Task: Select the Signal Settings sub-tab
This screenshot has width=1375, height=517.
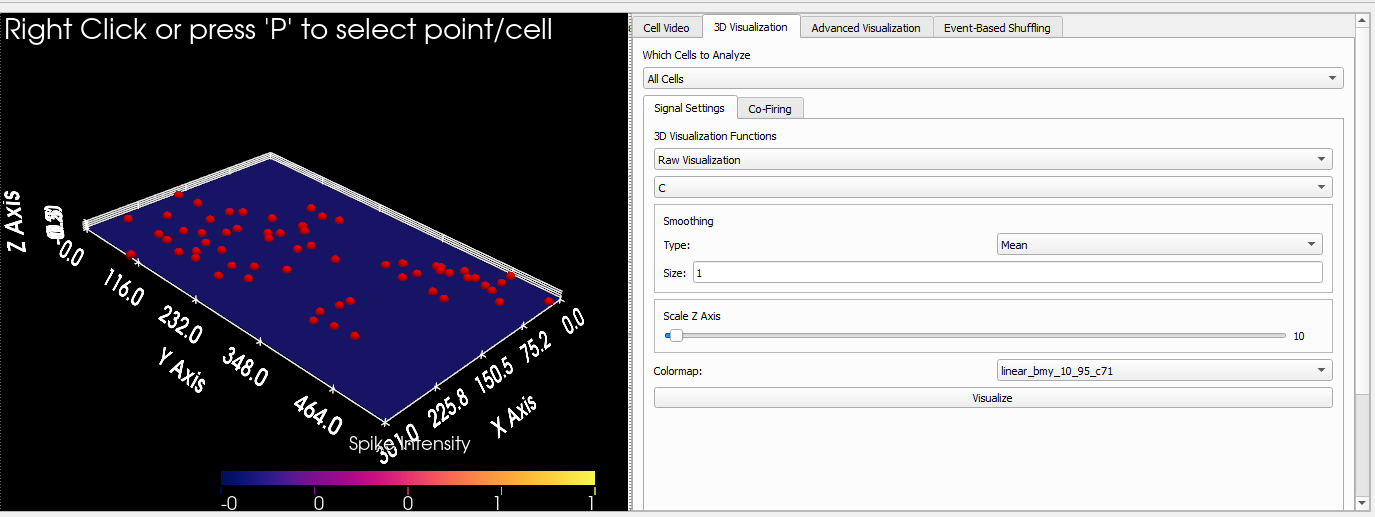Action: coord(690,108)
